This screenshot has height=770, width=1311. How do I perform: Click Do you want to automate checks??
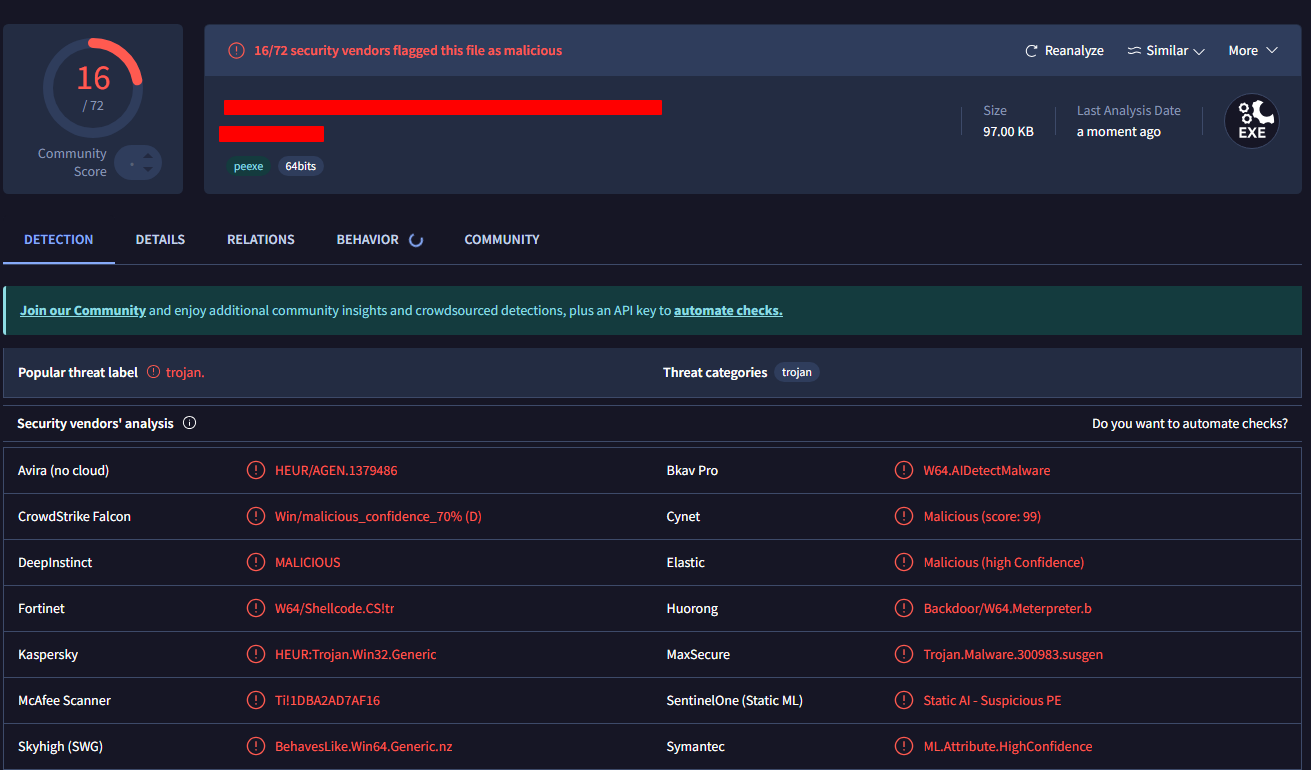tap(1190, 424)
